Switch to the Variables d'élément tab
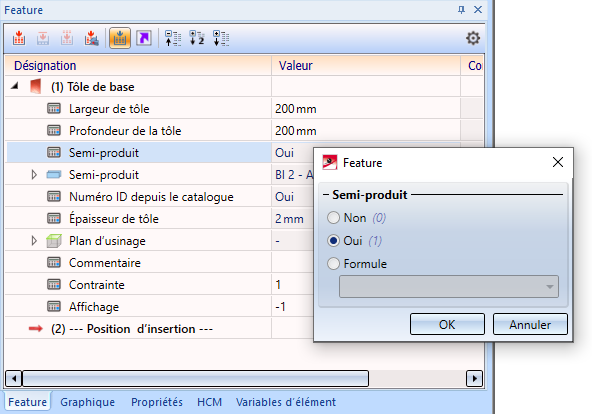592x414 pixels. pos(286,402)
